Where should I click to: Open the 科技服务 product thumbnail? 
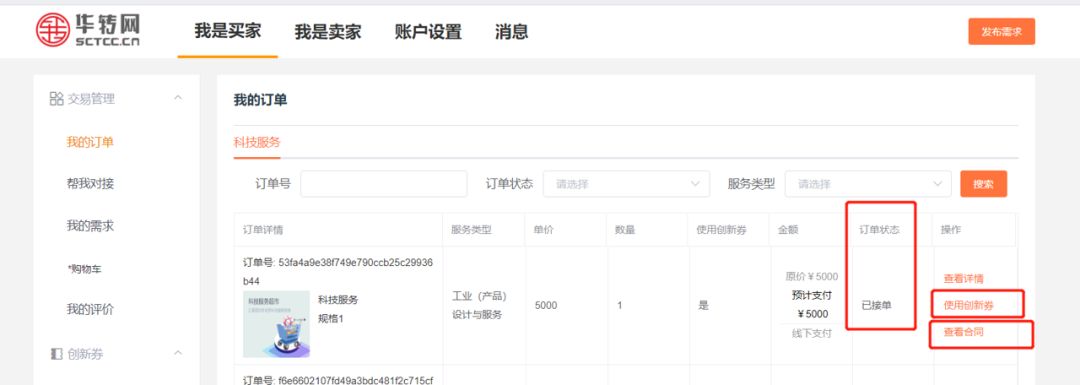(x=276, y=324)
